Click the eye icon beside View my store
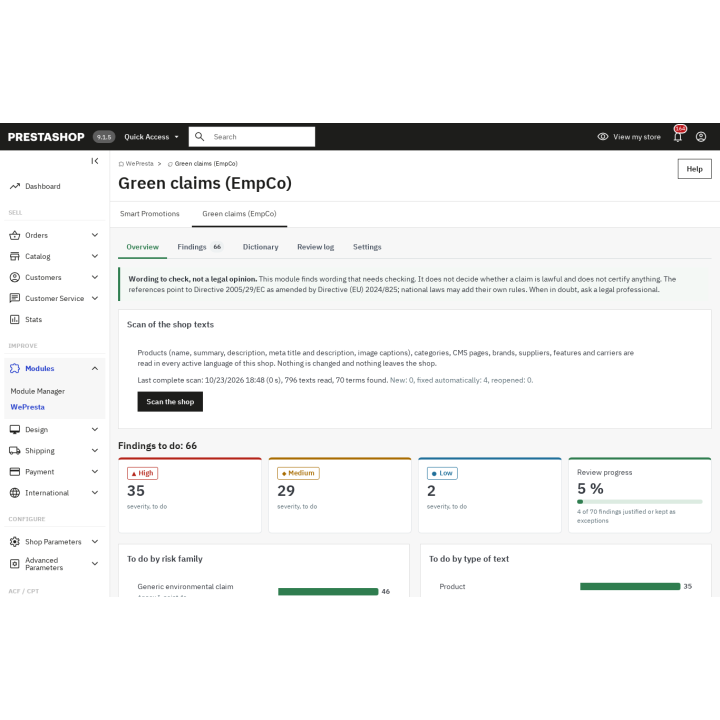 click(602, 137)
